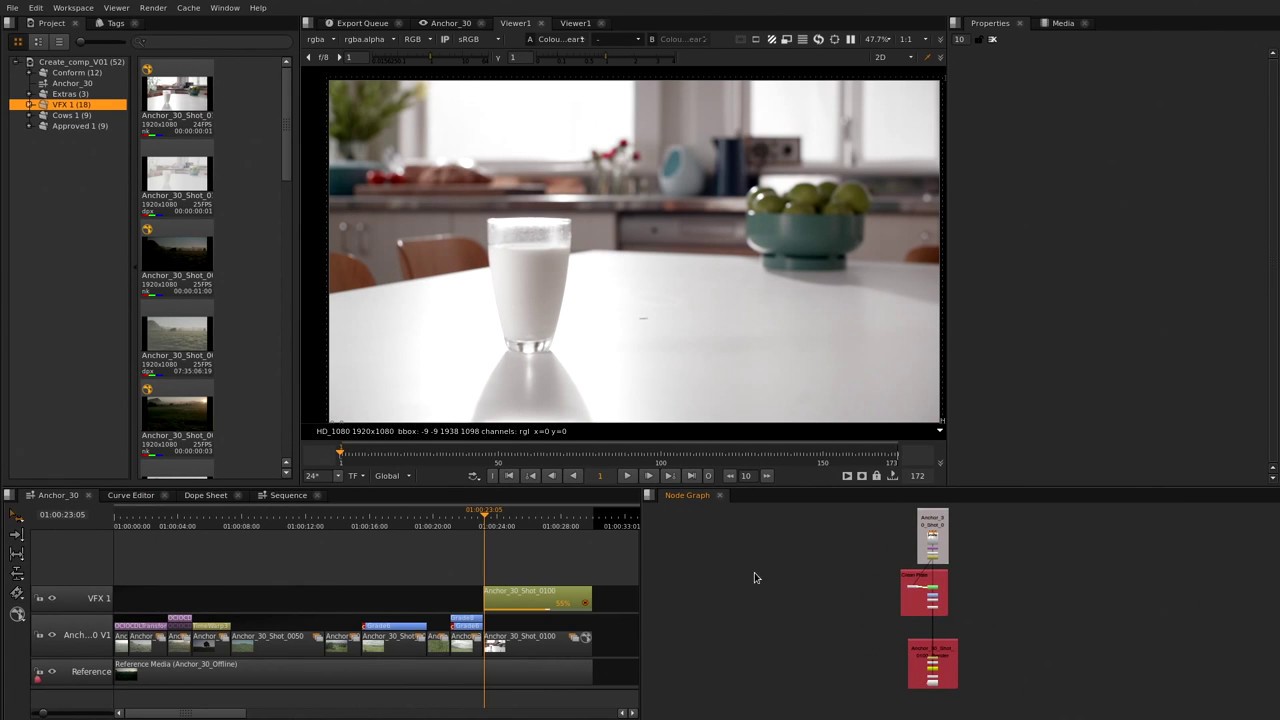This screenshot has width=1280, height=720.
Task: Select Extras (3) in project tree
Action: point(70,94)
